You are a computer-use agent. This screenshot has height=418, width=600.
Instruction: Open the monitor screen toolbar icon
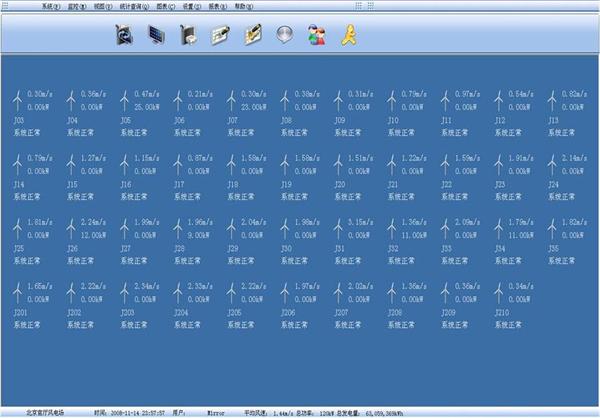coord(156,35)
